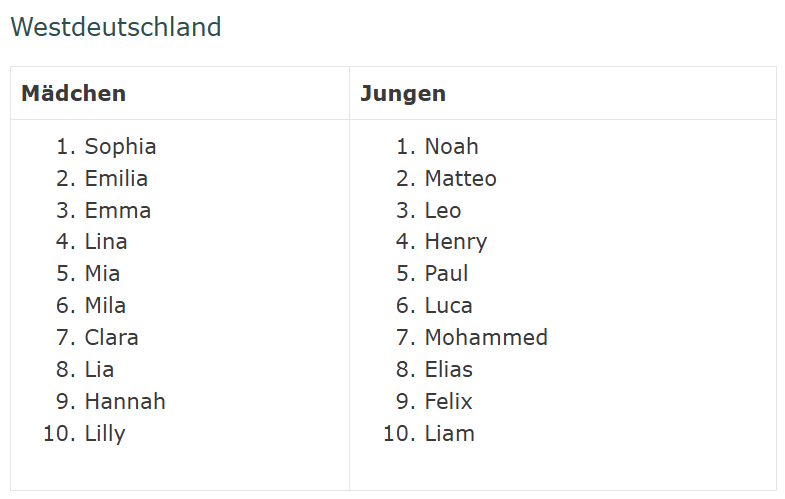
Task: Click the name Lina
Action: (x=106, y=242)
